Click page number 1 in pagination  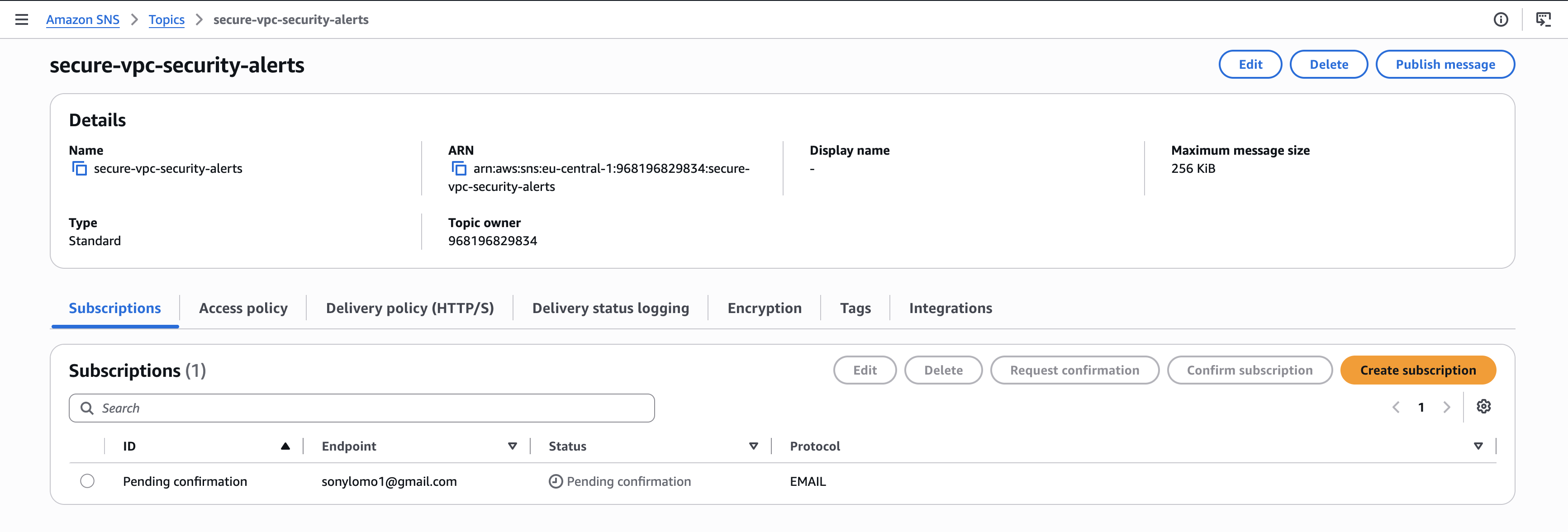click(1421, 407)
